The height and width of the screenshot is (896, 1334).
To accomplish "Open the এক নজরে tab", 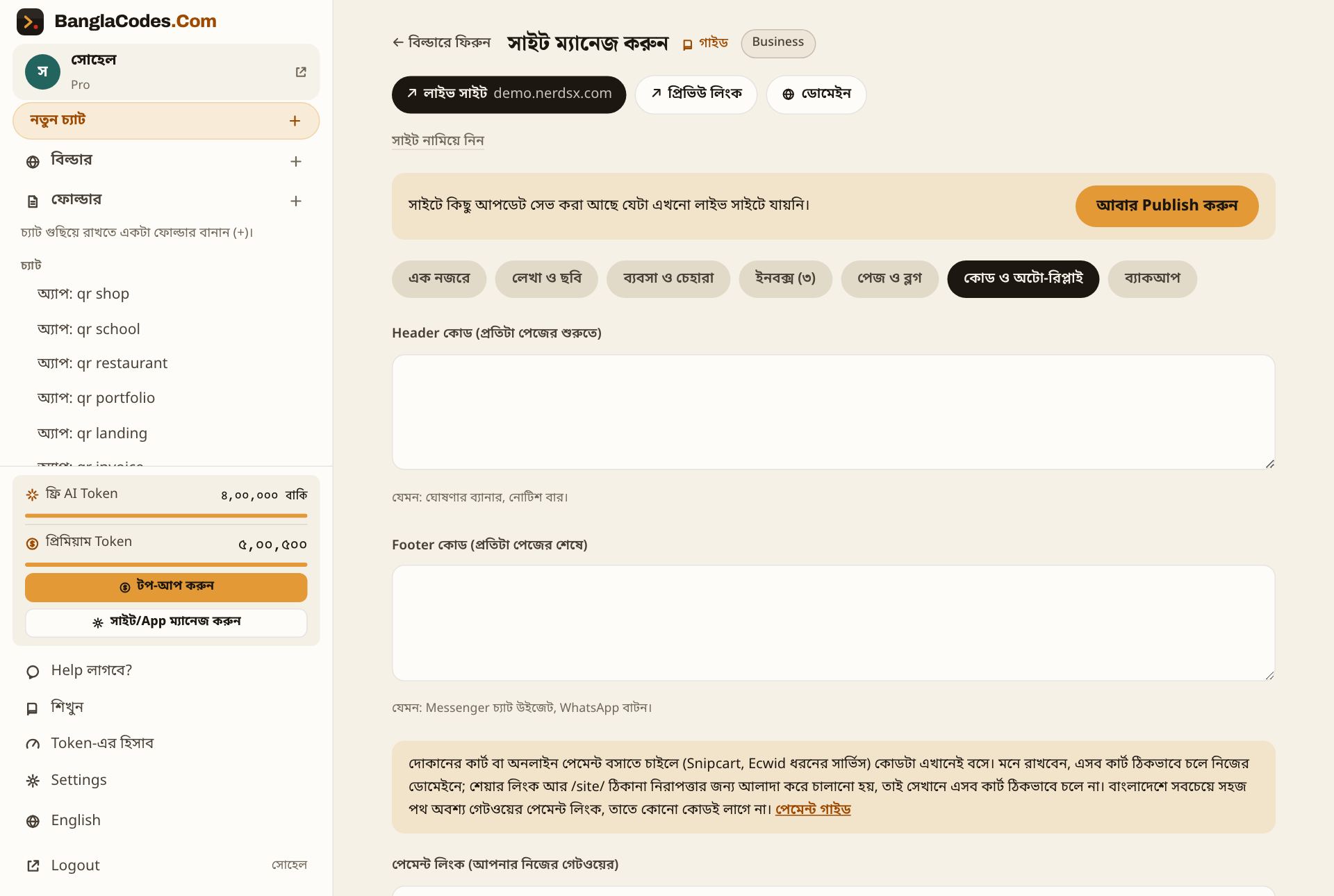I will pyautogui.click(x=439, y=279).
